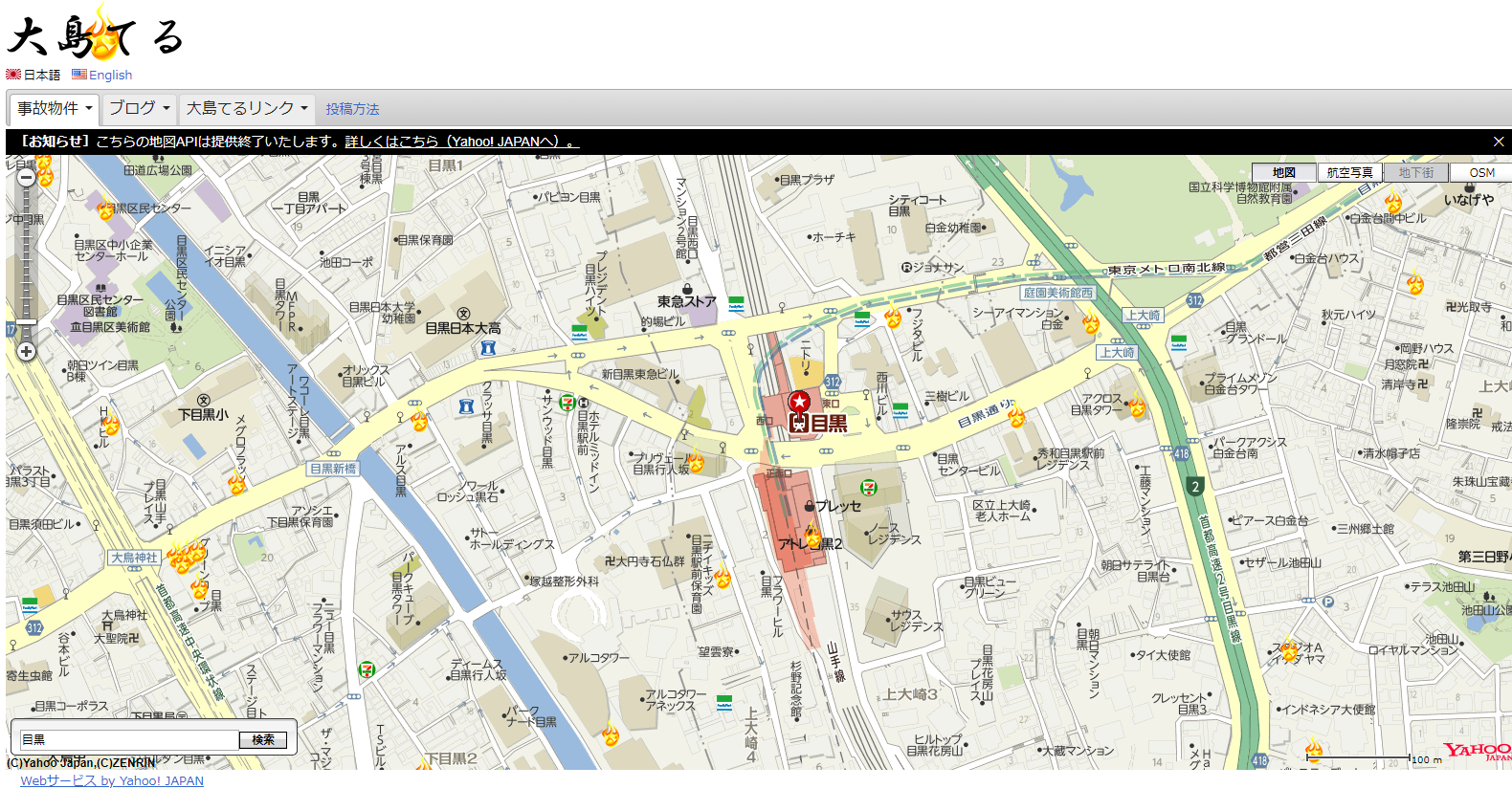Switch map view to 地図
The height and width of the screenshot is (789, 1512).
(1283, 172)
